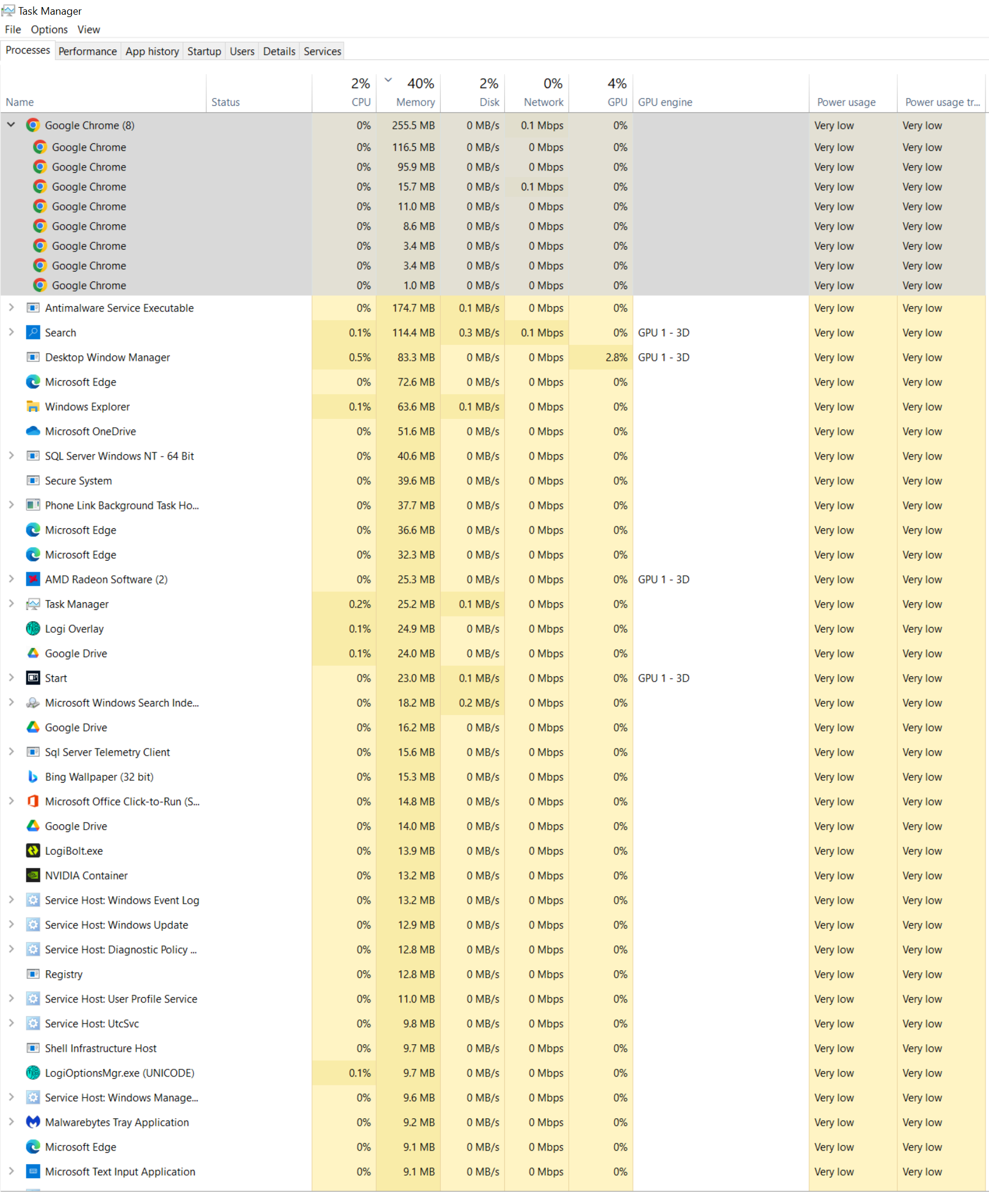Expand the Start process row

(x=11, y=678)
